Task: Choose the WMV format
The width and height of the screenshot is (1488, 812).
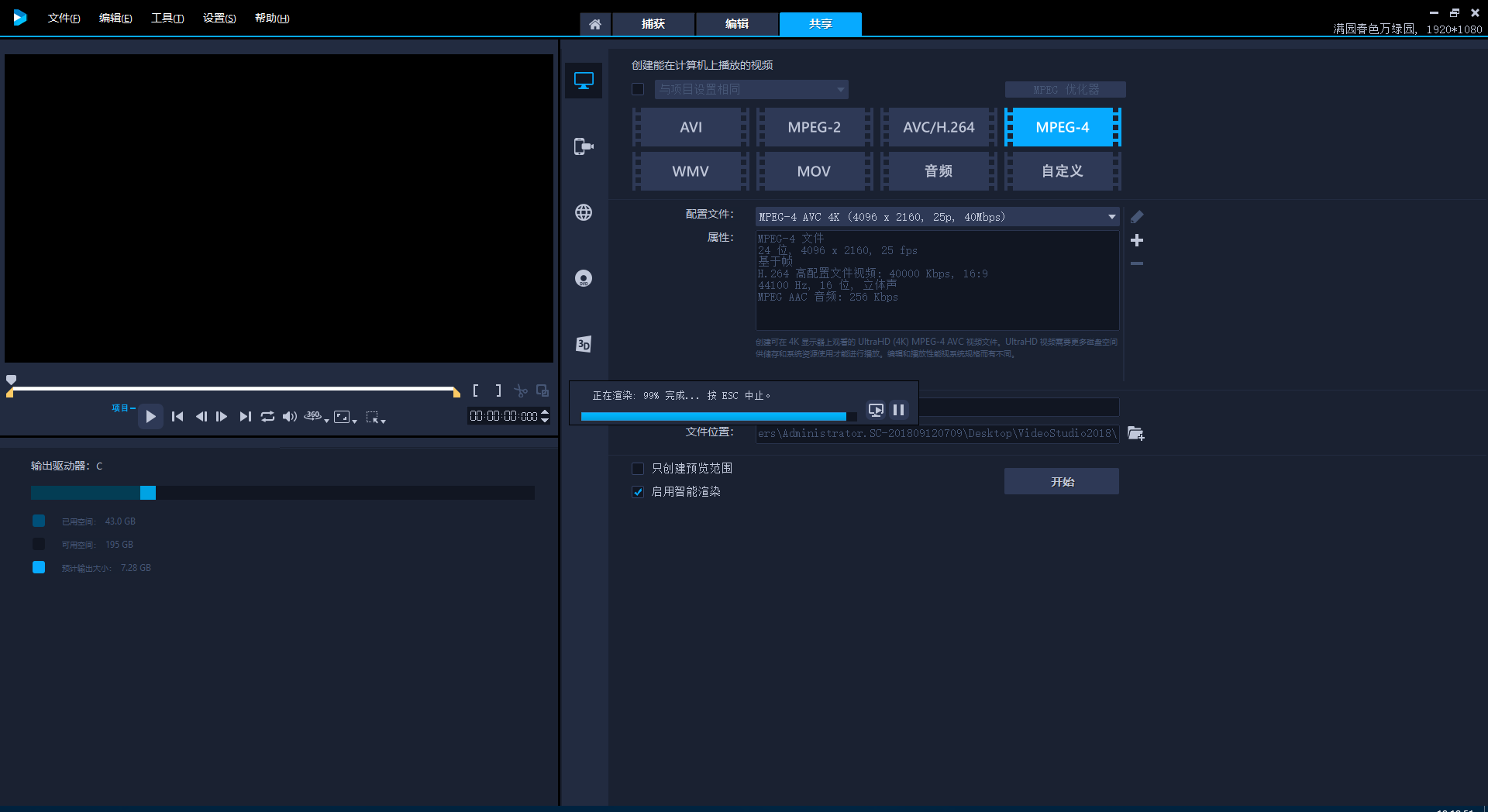Action: (x=691, y=171)
